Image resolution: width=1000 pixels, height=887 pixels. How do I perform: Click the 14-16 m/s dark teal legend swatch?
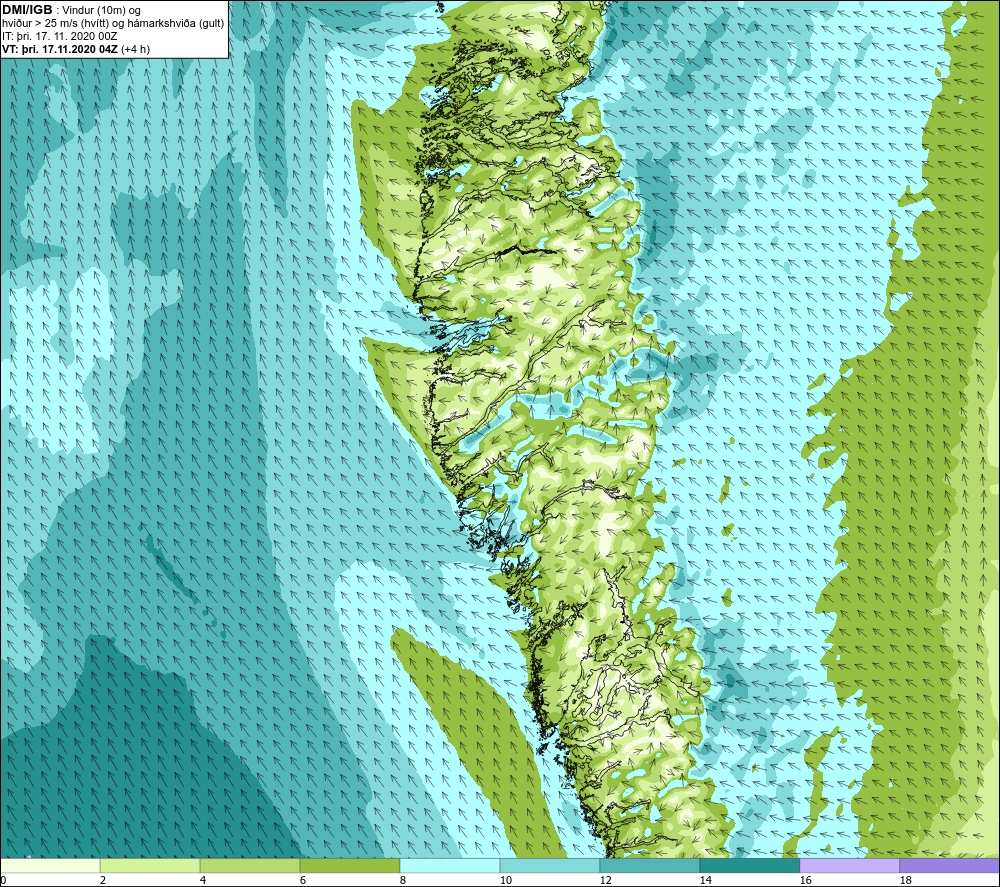click(749, 865)
